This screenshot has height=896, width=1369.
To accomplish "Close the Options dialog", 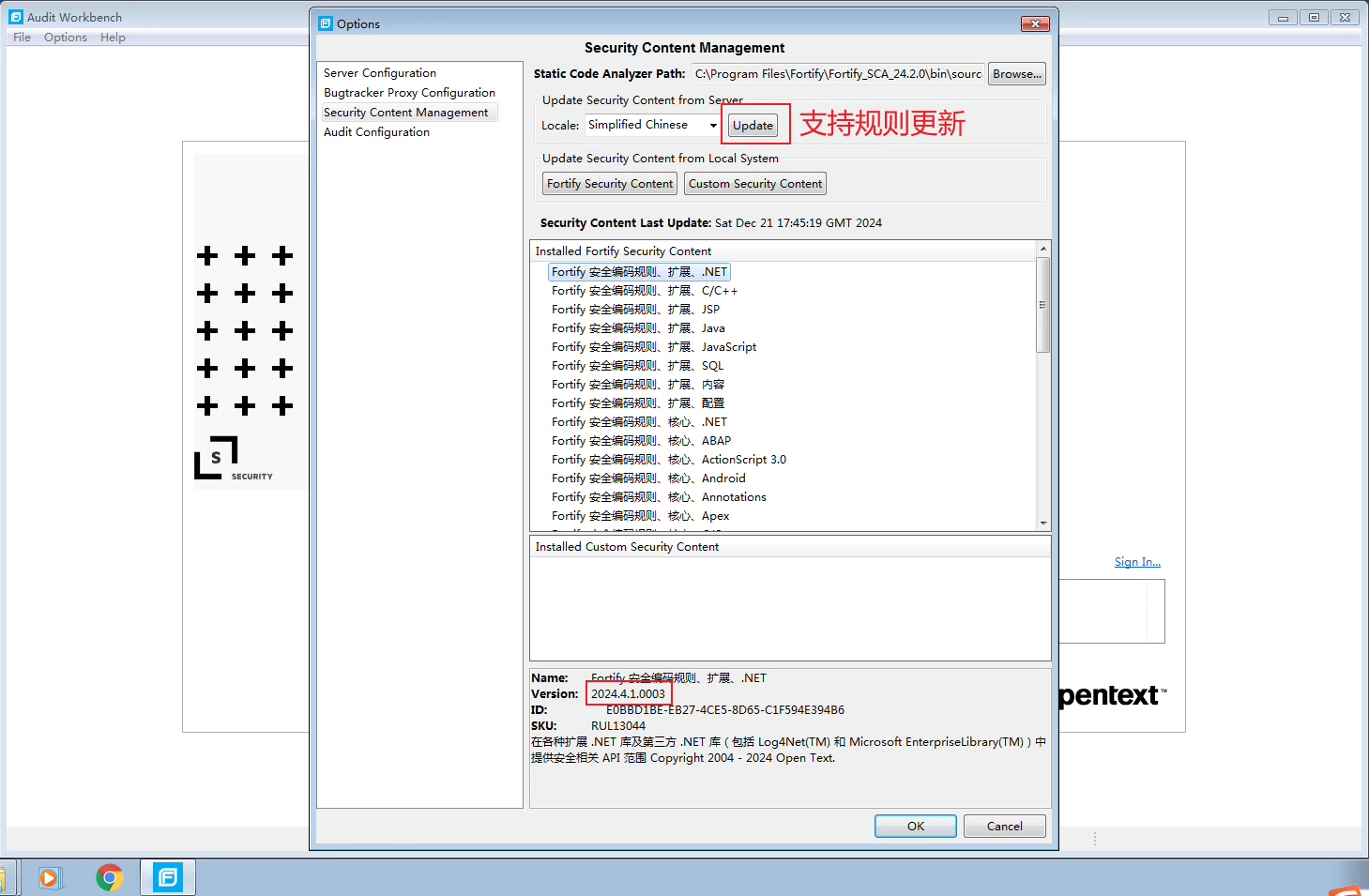I will coord(1035,23).
